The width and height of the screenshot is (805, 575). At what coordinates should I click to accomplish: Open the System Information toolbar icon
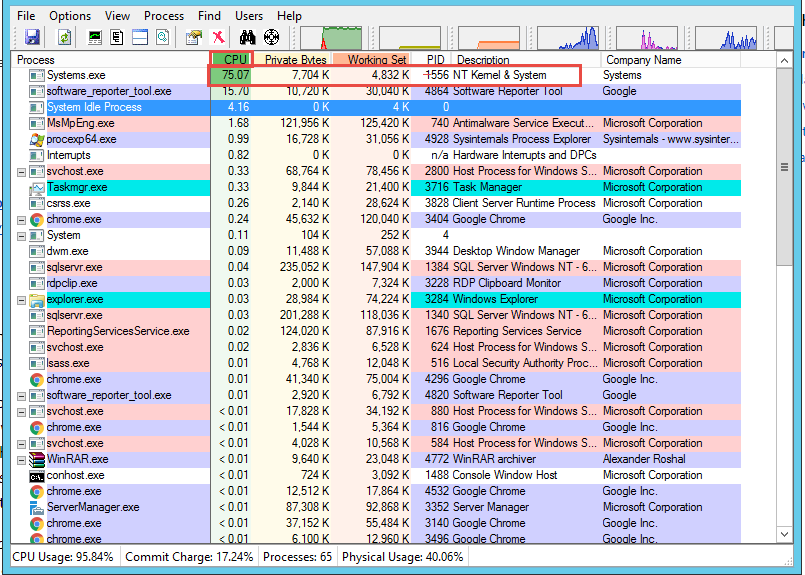coord(95,37)
